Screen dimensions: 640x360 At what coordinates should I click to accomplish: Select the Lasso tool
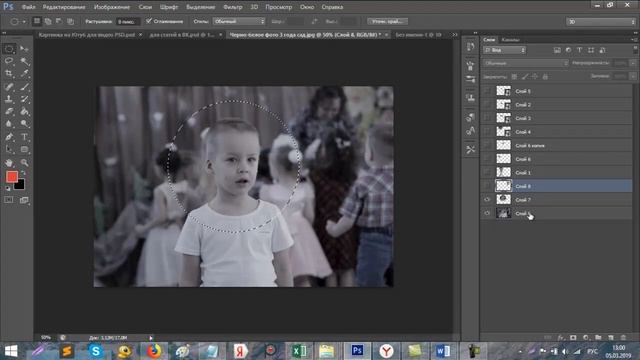[x=9, y=61]
